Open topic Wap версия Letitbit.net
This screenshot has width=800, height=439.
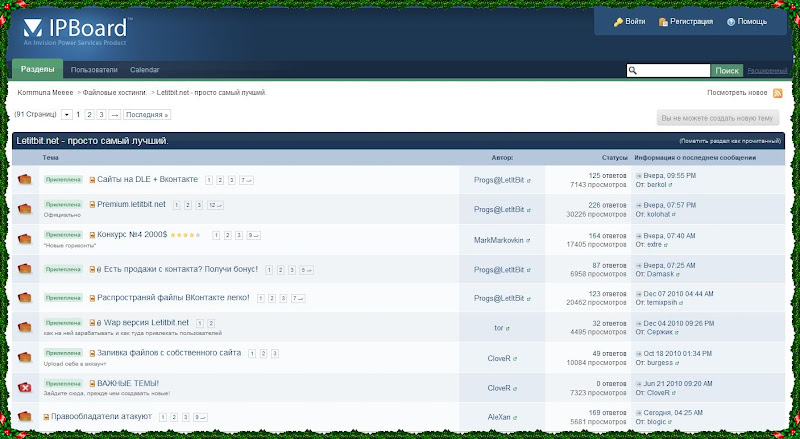(x=146, y=323)
